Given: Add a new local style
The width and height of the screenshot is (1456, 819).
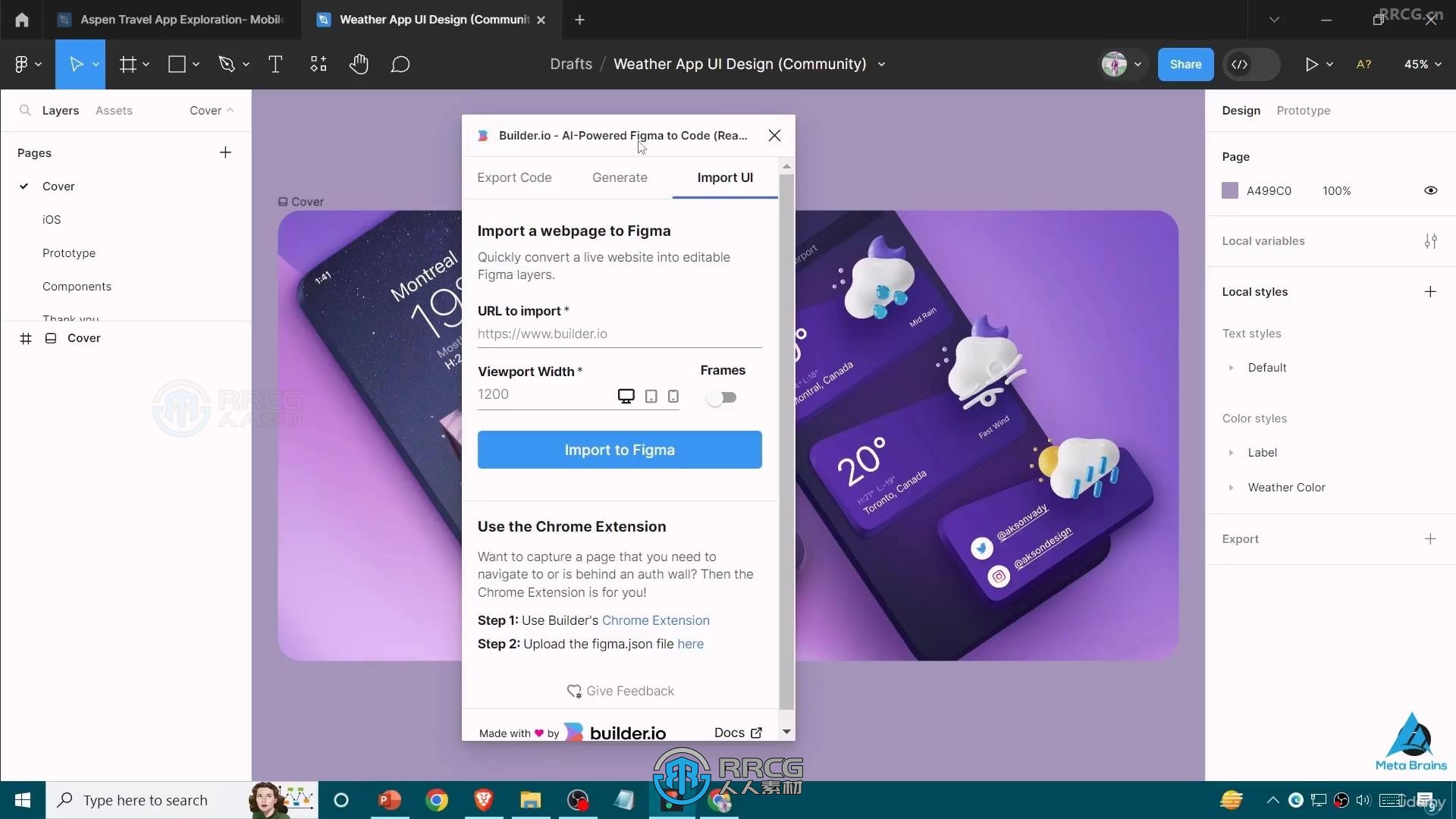Looking at the screenshot, I should [x=1430, y=292].
